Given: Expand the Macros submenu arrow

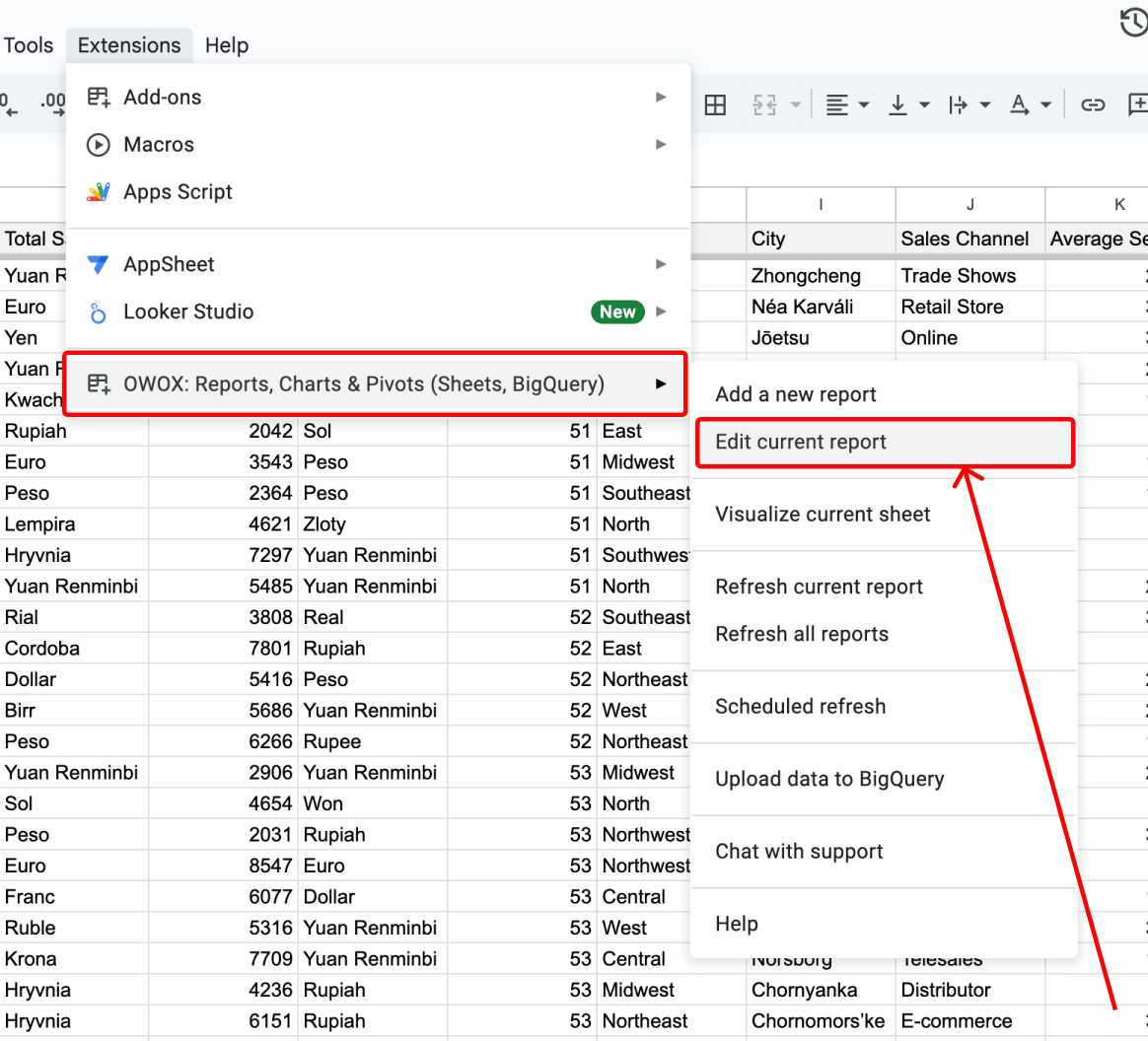Looking at the screenshot, I should (661, 145).
